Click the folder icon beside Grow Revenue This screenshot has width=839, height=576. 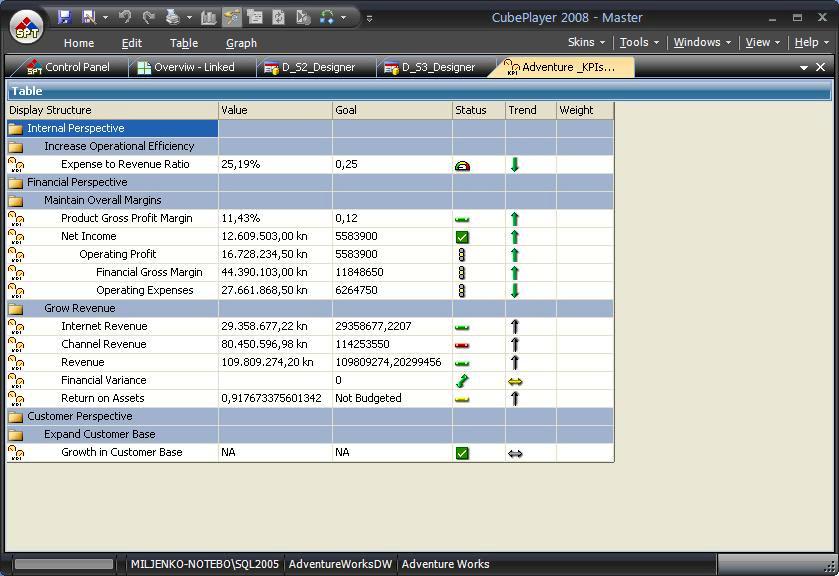(x=16, y=309)
